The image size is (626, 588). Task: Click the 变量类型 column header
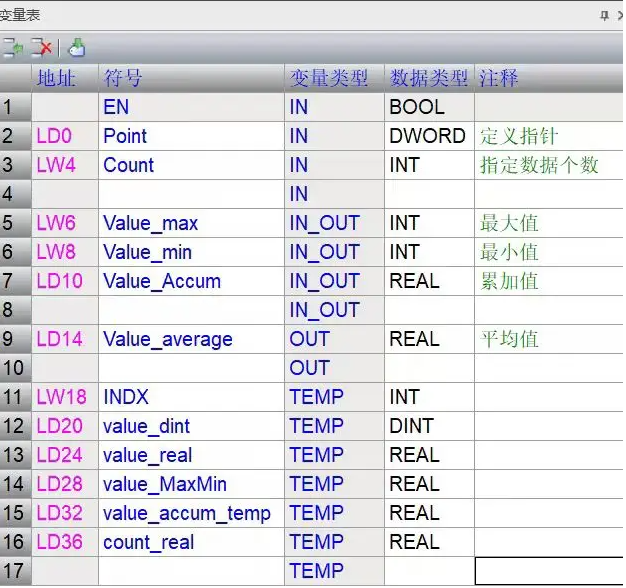(335, 78)
